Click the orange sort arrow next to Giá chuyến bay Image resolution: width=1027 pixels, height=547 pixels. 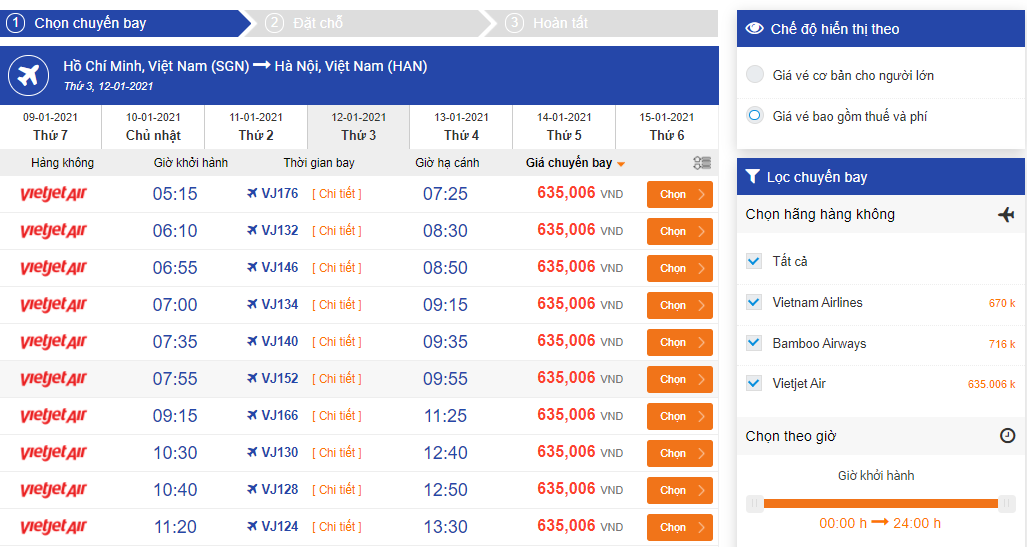[x=621, y=164]
